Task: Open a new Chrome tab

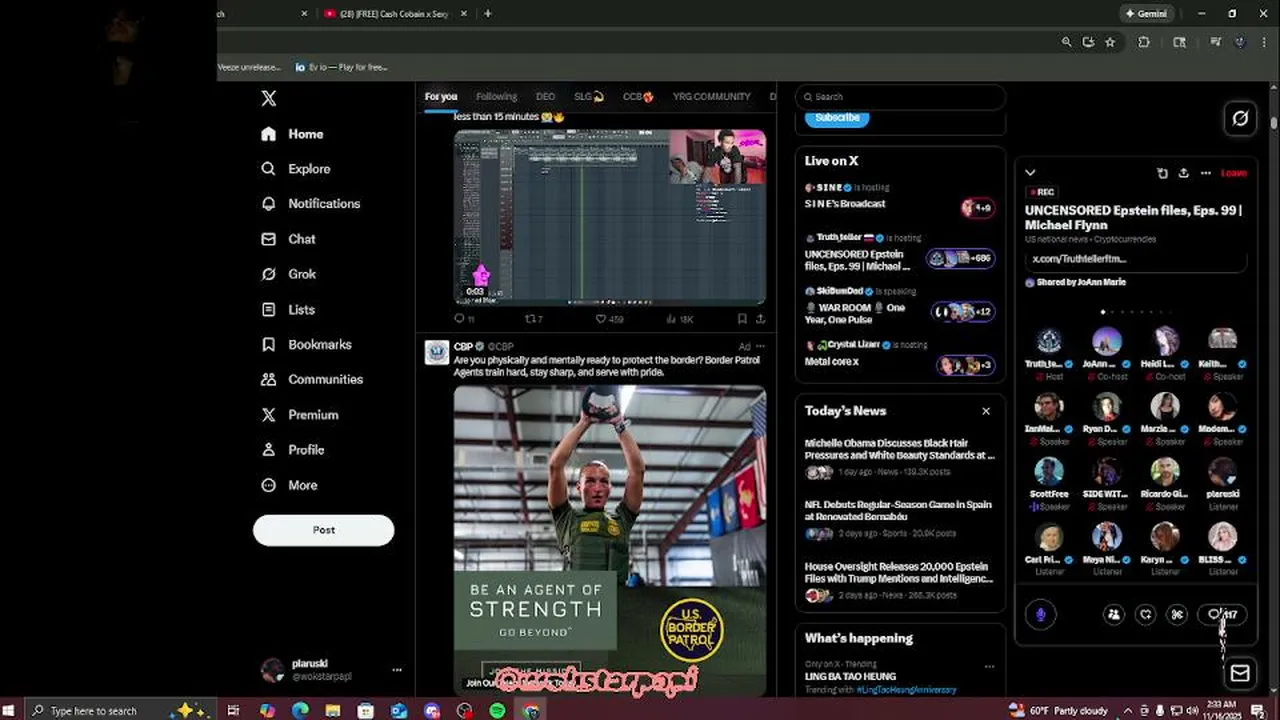Action: pyautogui.click(x=488, y=13)
